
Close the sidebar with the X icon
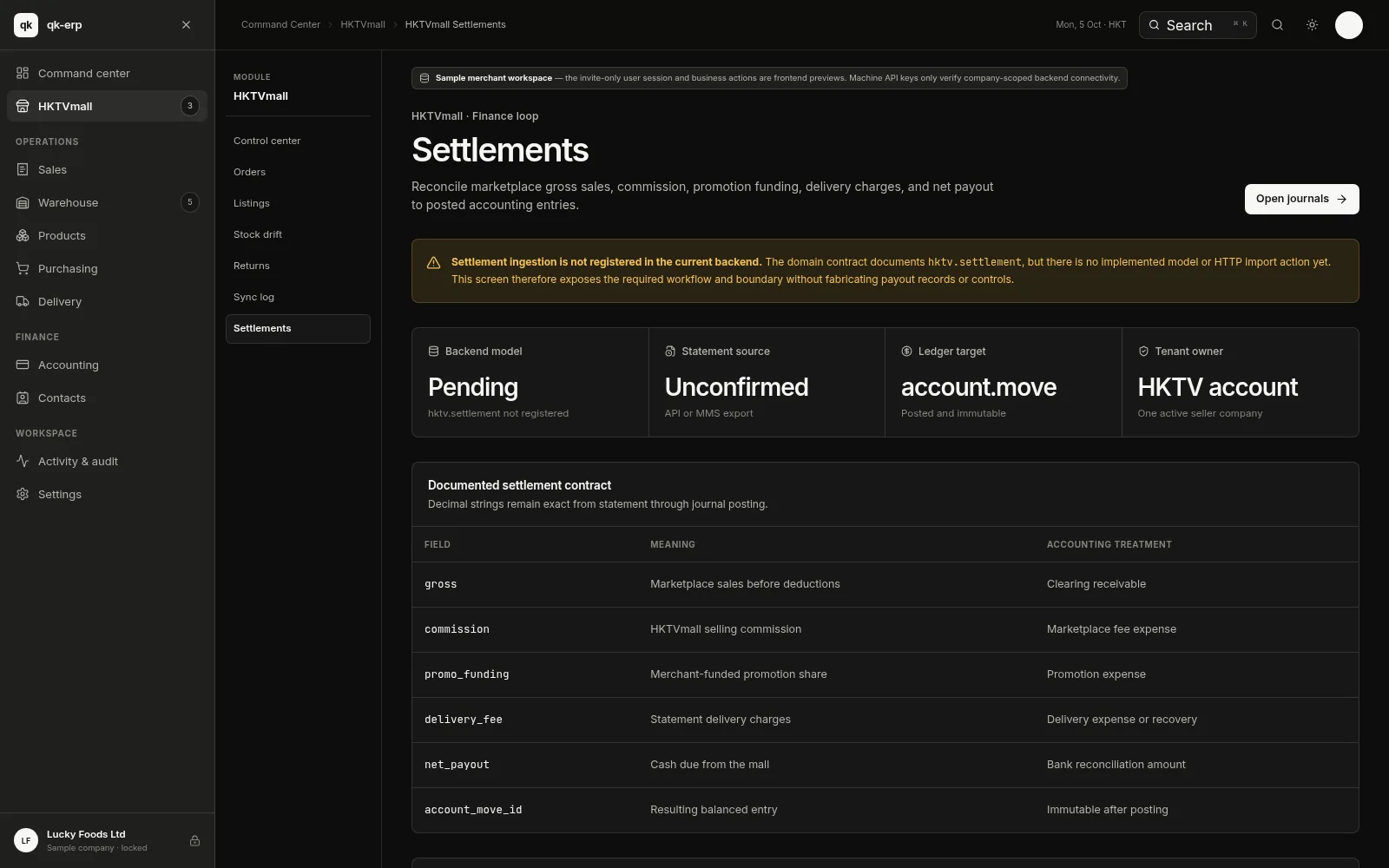click(186, 25)
